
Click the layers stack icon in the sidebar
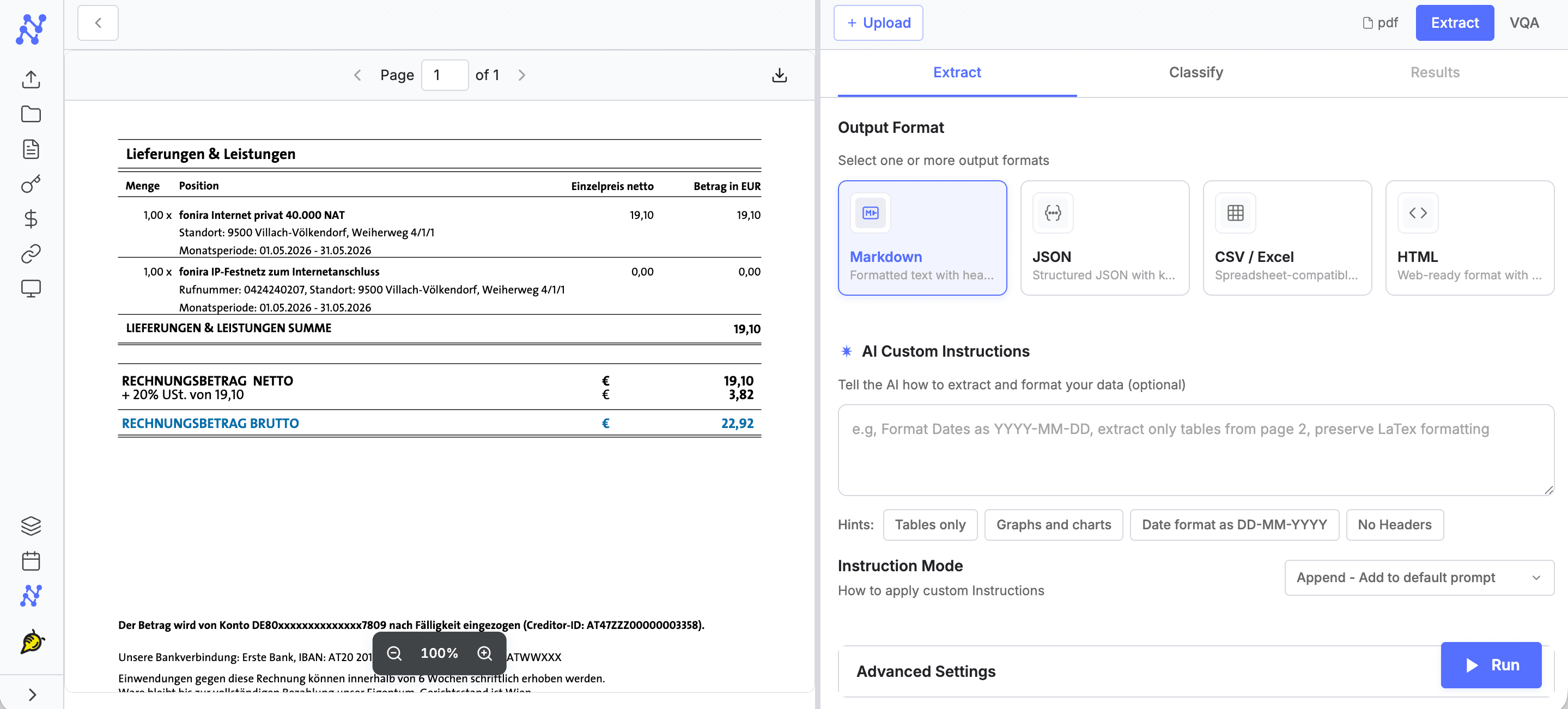tap(31, 525)
